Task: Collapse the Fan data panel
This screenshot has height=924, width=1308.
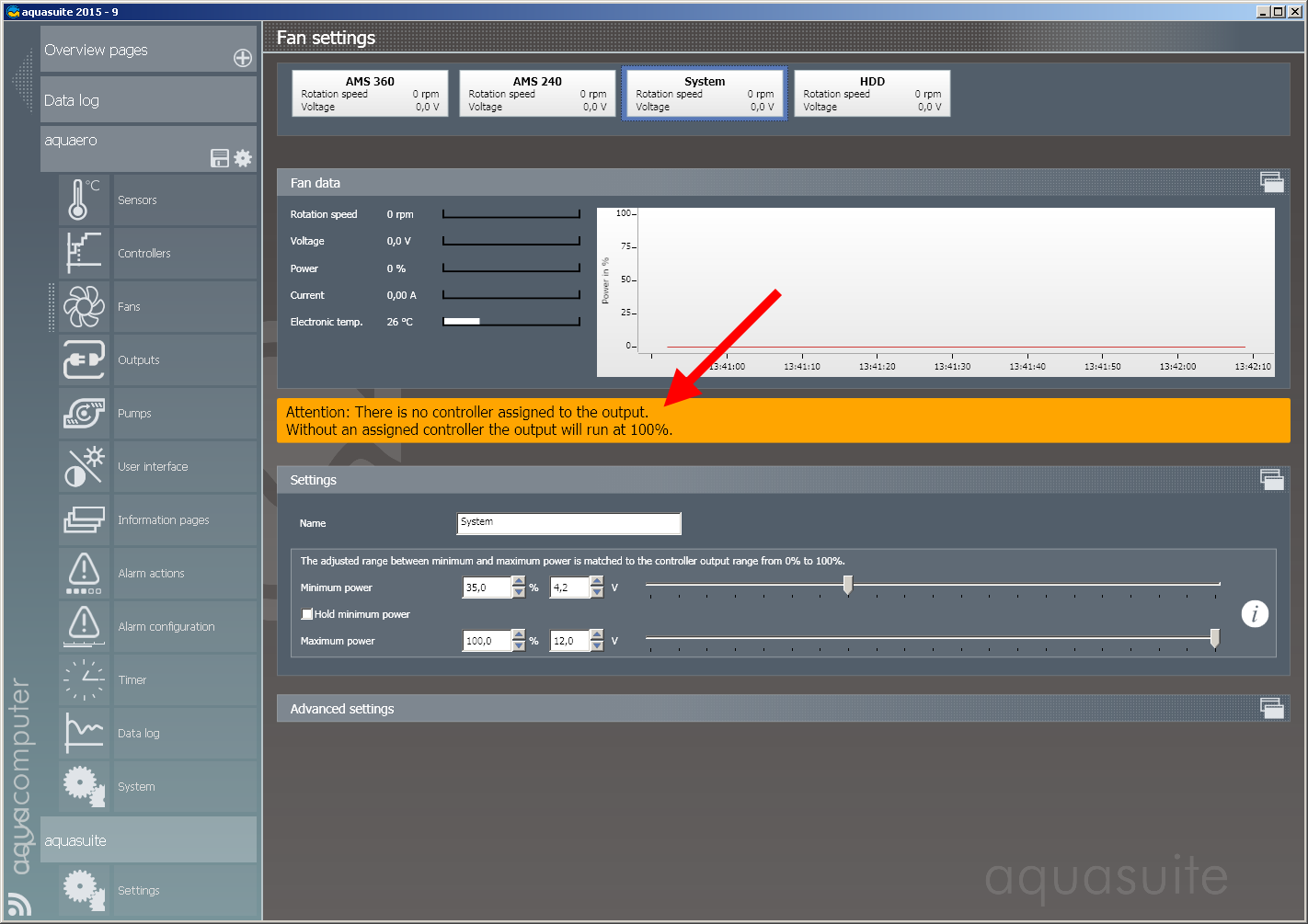Action: pyautogui.click(x=1272, y=182)
